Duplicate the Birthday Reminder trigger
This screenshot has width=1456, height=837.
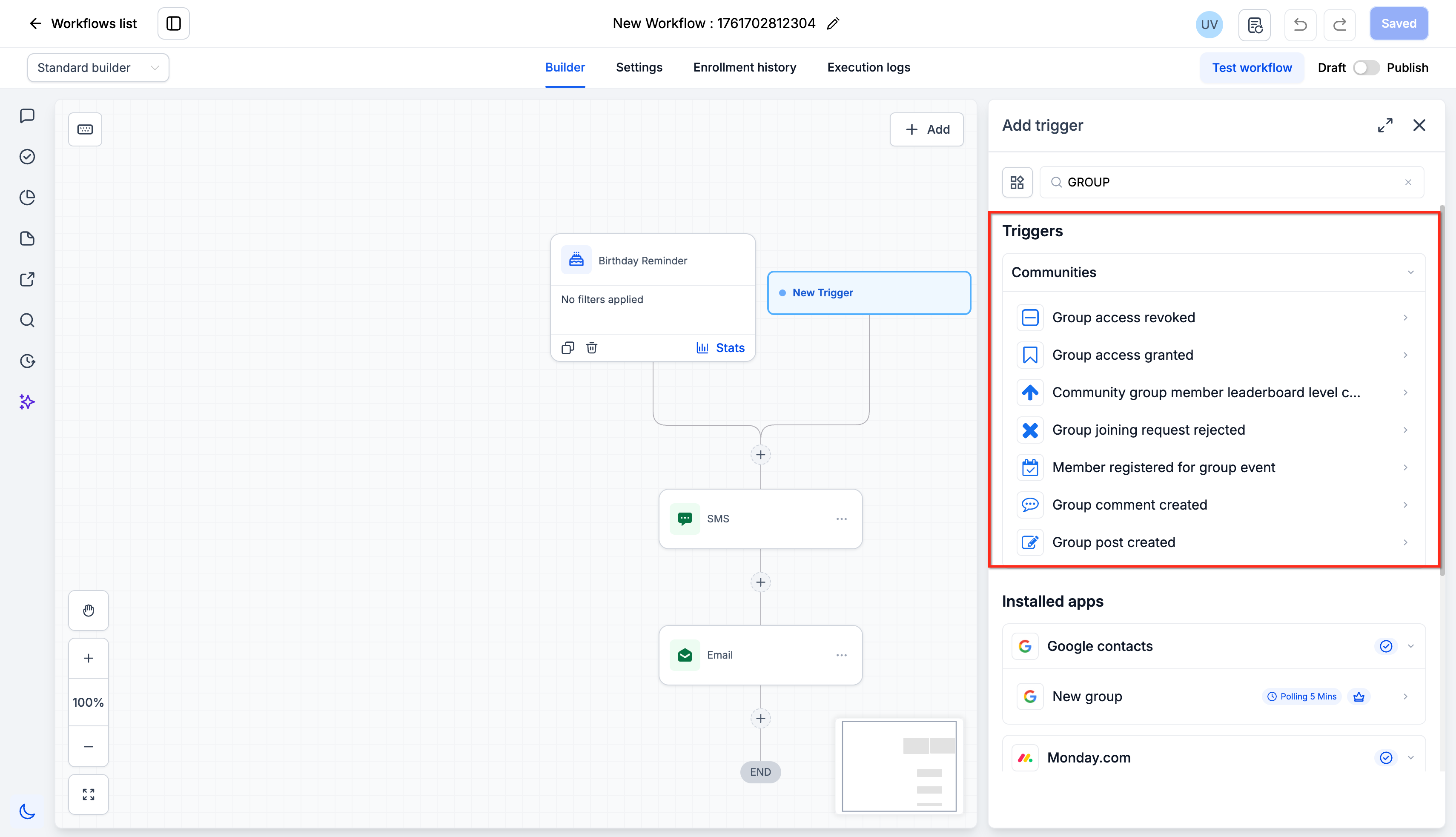pyautogui.click(x=568, y=348)
